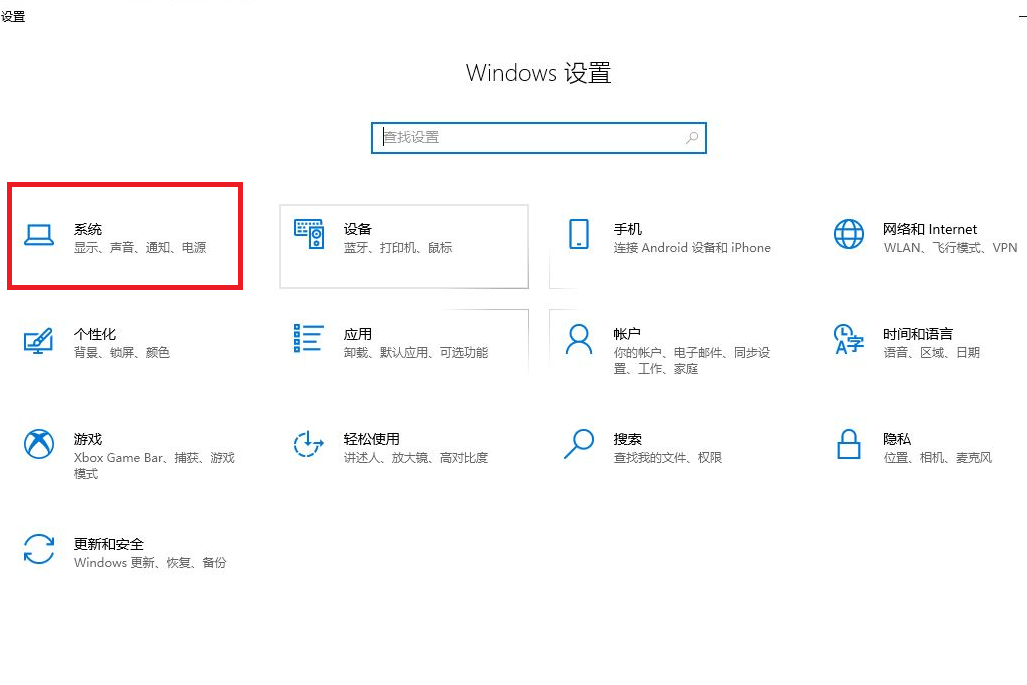Click the magnifier icon for 搜索 category
Viewport: 1027px width, 685px height.
579,444
